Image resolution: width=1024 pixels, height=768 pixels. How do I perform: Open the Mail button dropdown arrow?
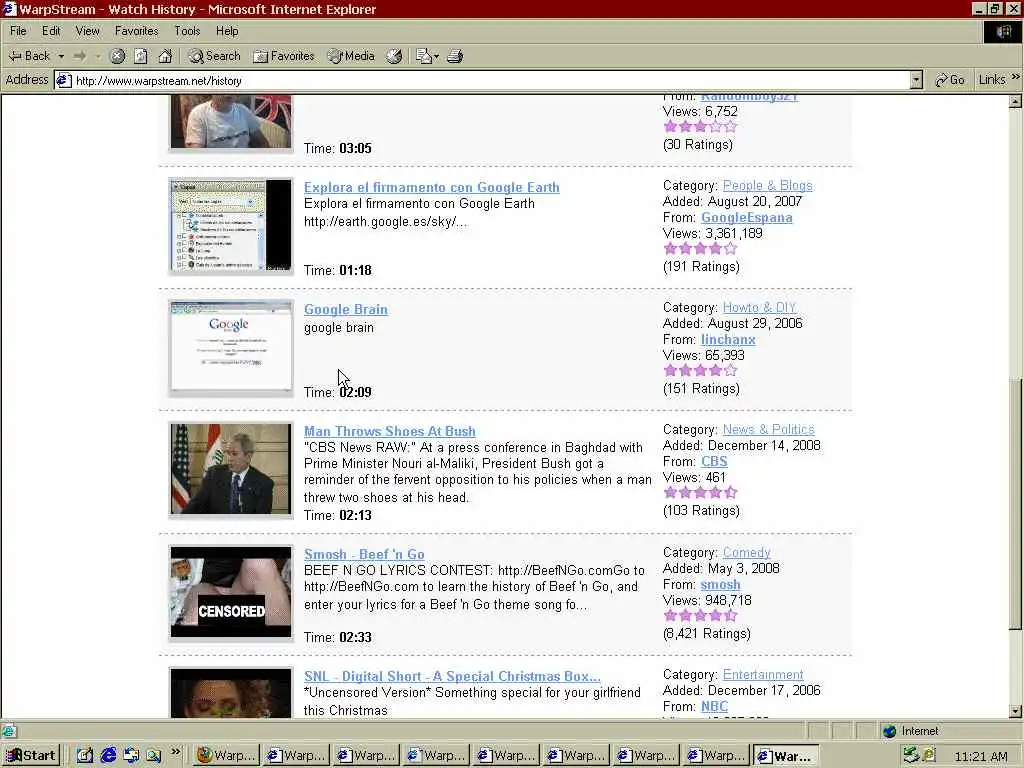[436, 56]
